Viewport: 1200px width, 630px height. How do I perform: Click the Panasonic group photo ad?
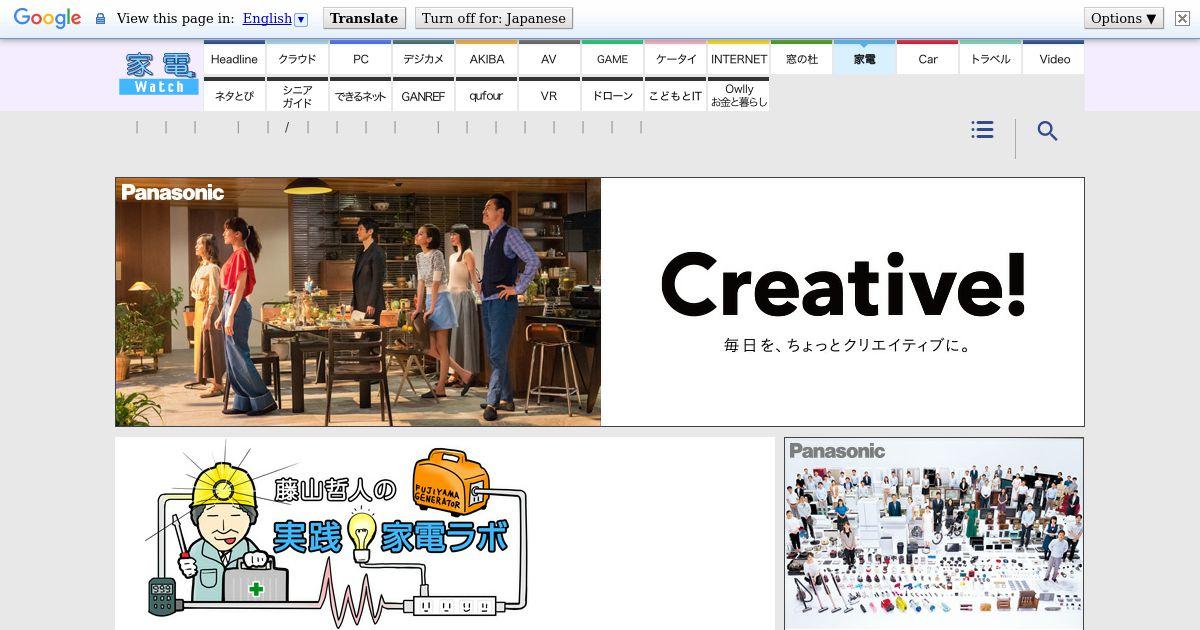tap(934, 534)
